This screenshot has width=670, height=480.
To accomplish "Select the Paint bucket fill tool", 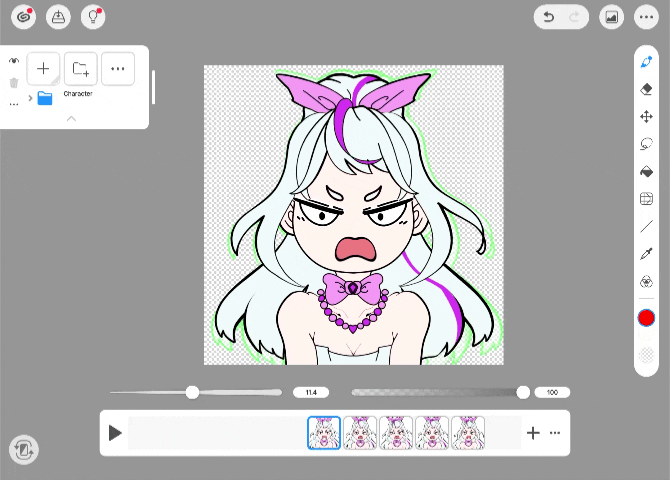I will pos(646,171).
